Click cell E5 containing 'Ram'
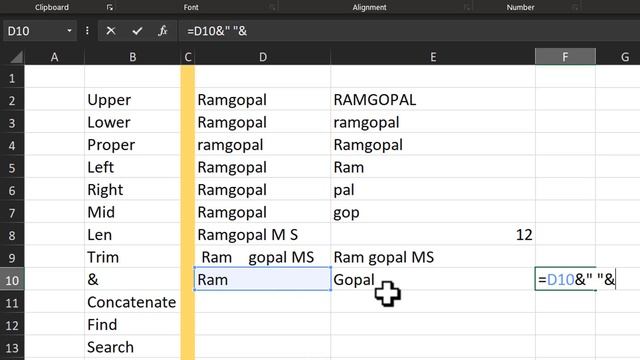The height and width of the screenshot is (360, 640). (x=433, y=167)
